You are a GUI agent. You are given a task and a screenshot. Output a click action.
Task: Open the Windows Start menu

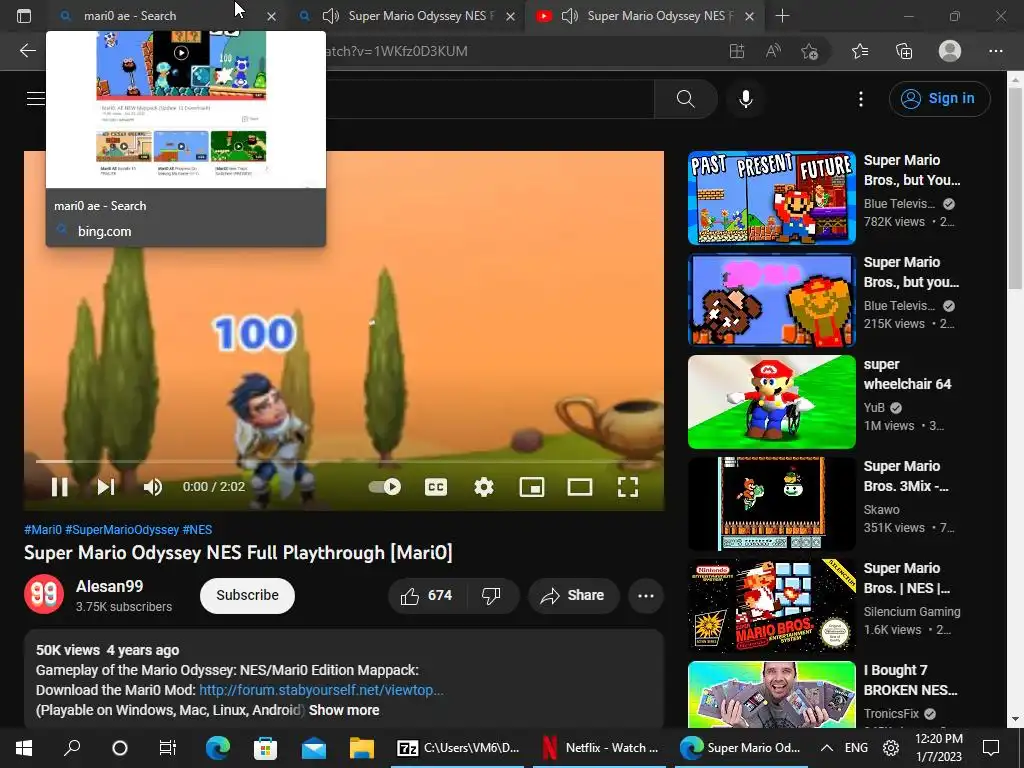[24, 748]
